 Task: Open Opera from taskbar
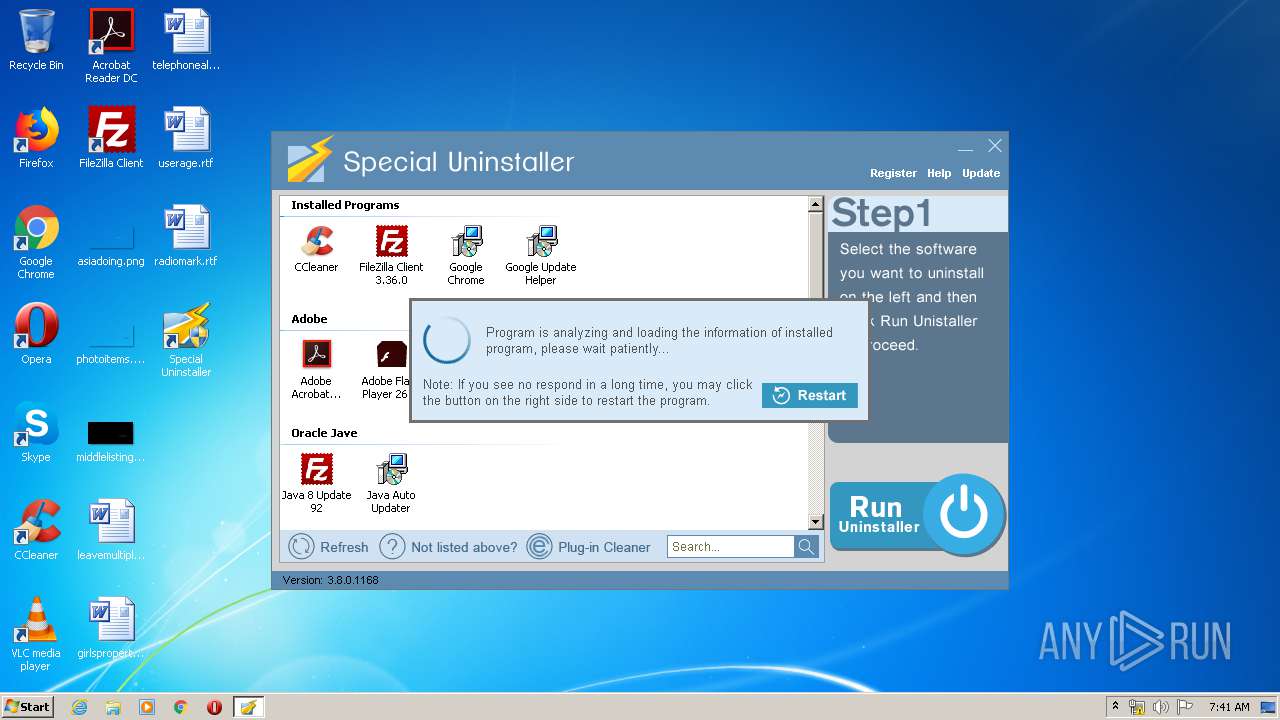(x=214, y=707)
